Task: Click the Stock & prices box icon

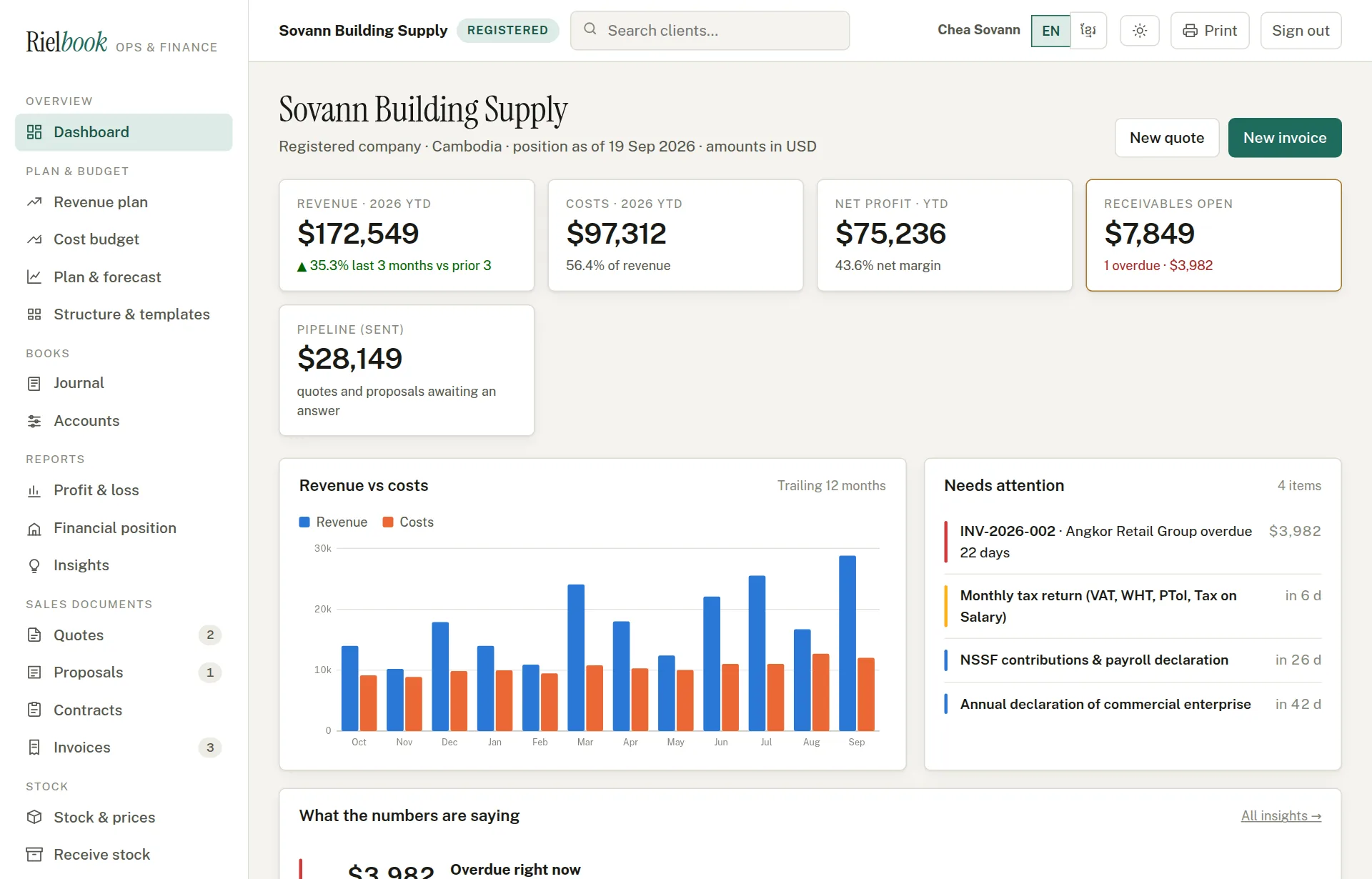Action: click(x=34, y=818)
